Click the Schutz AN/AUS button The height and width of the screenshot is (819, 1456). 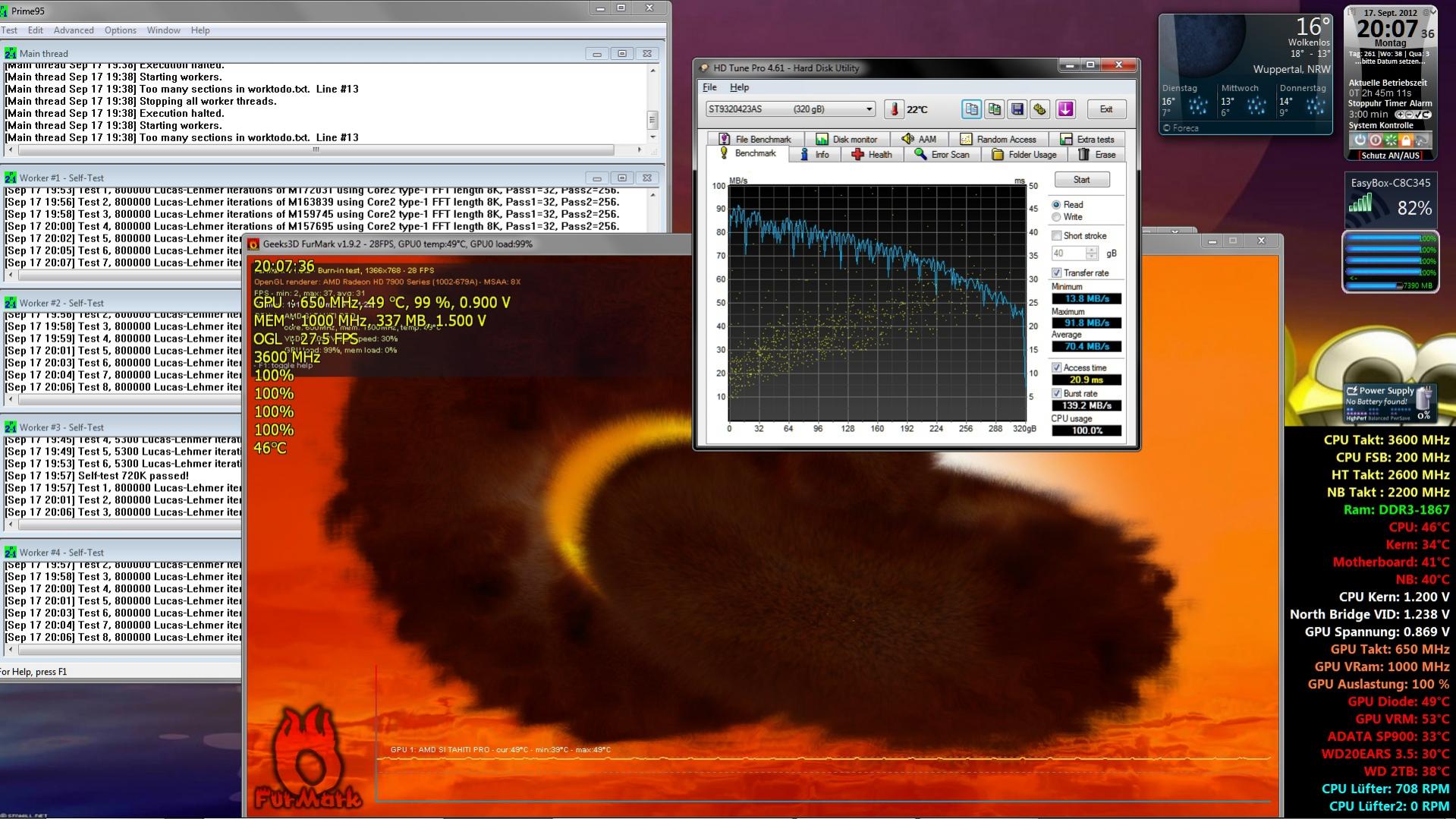(x=1390, y=156)
